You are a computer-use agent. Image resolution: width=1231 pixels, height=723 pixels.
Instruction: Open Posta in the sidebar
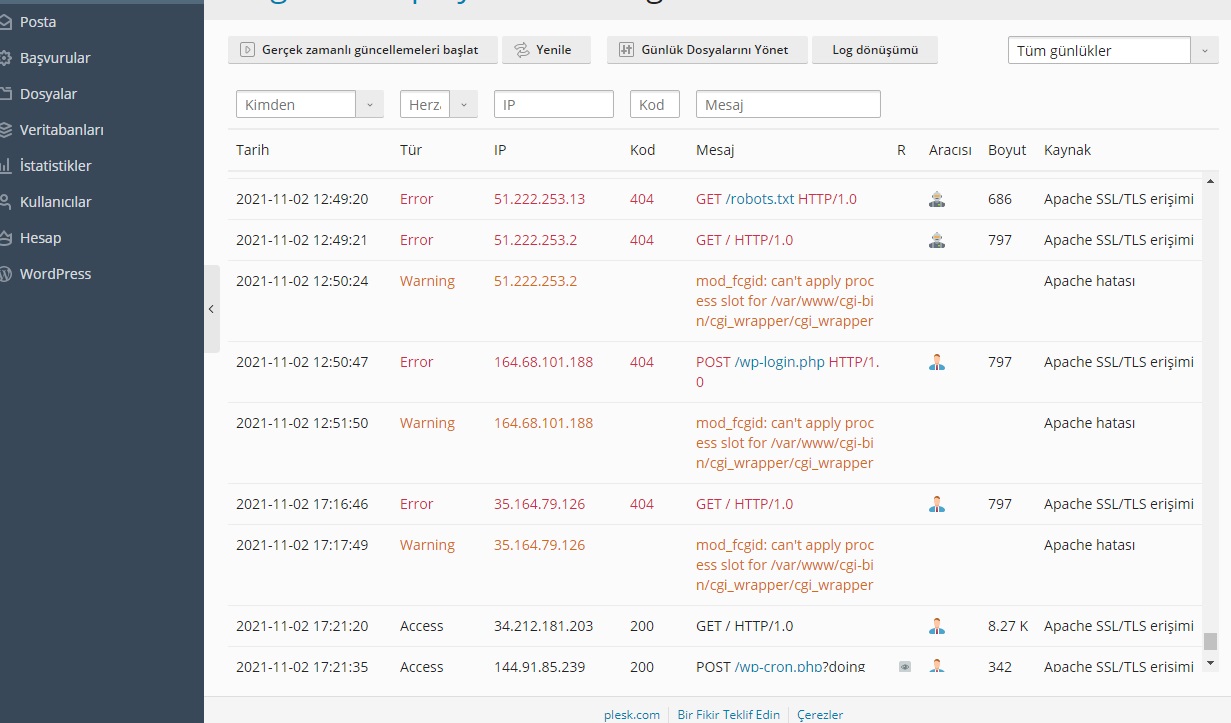38,22
